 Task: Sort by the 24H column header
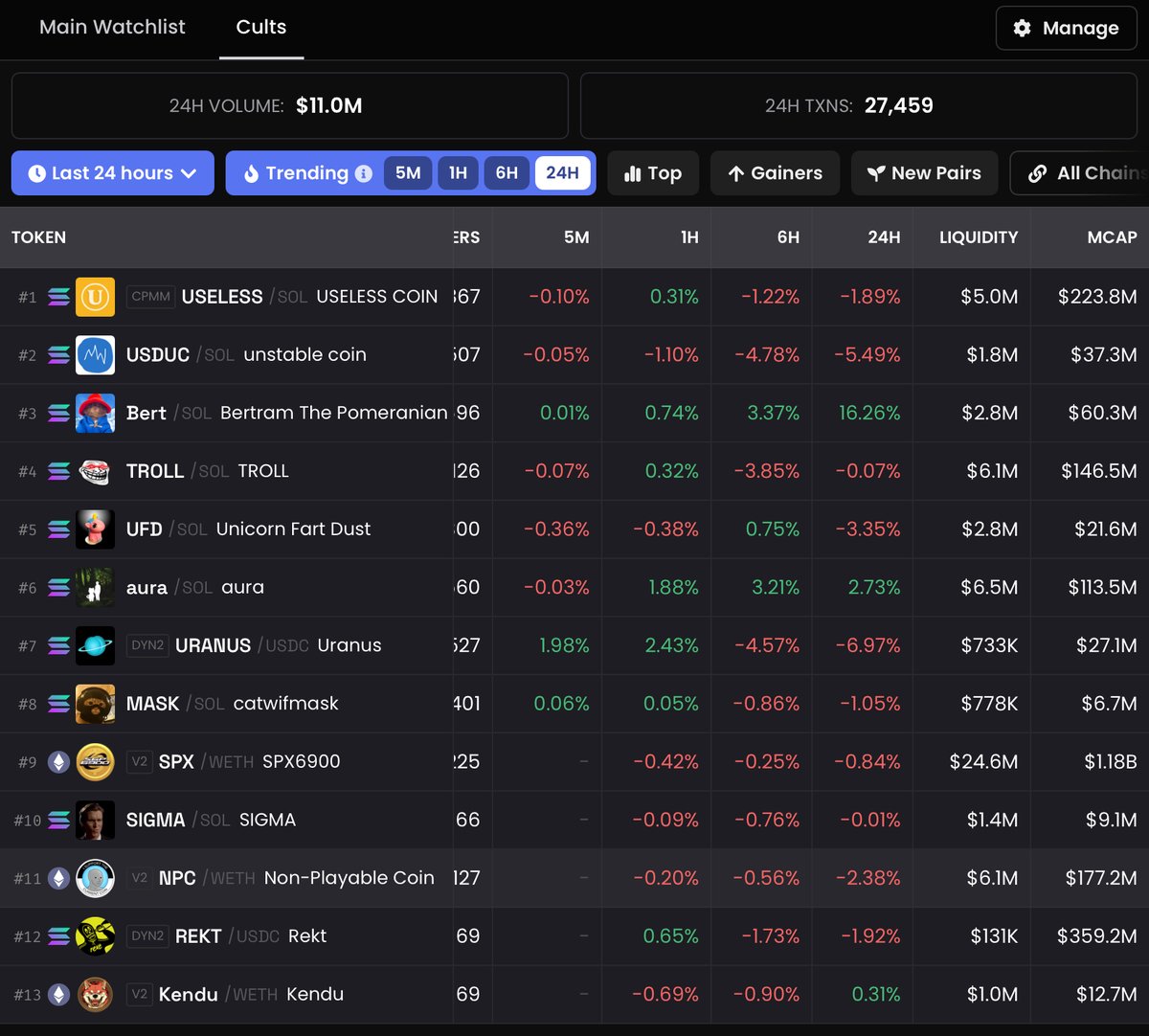(884, 237)
